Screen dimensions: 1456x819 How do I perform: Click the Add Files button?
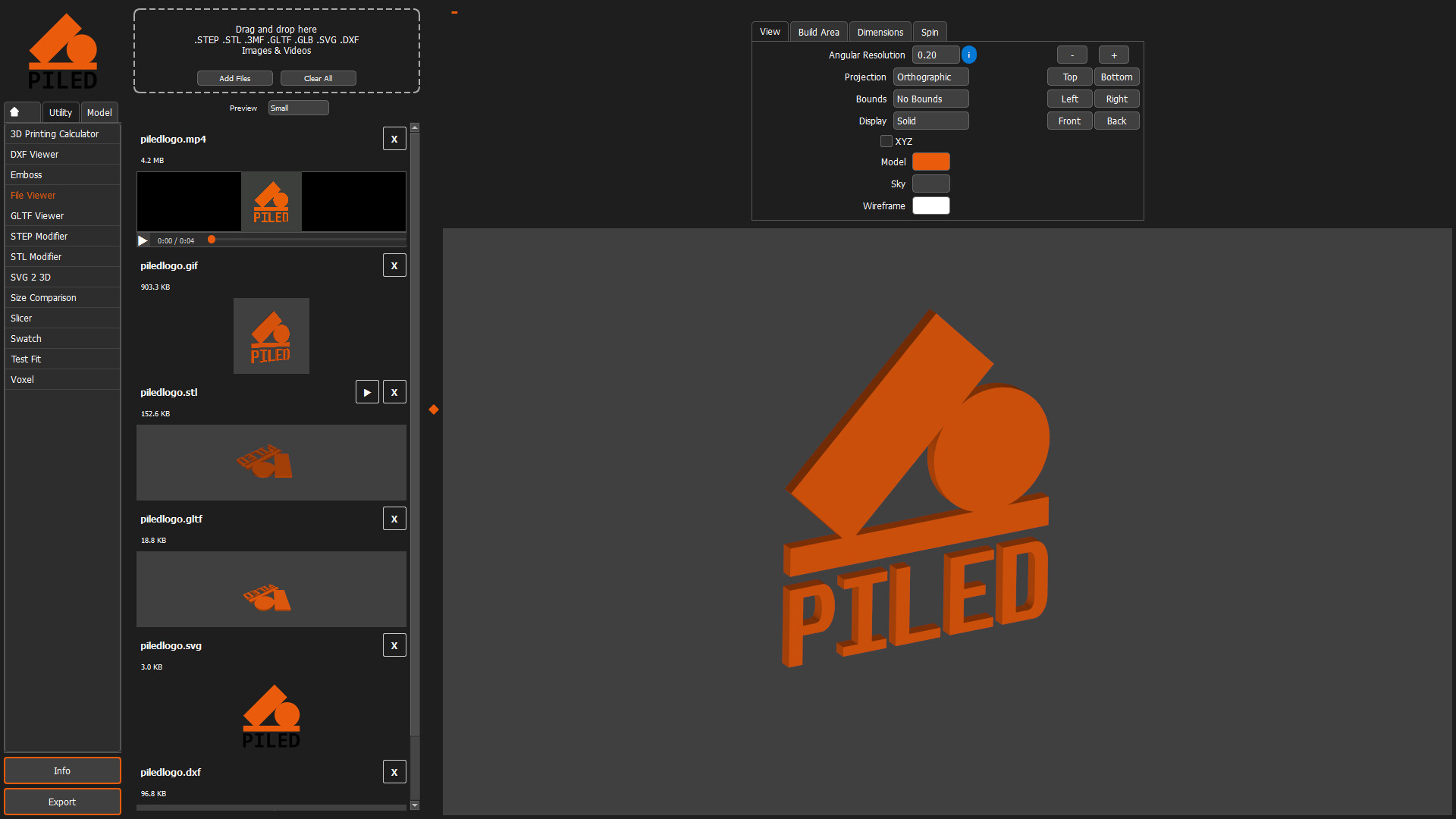tap(234, 77)
